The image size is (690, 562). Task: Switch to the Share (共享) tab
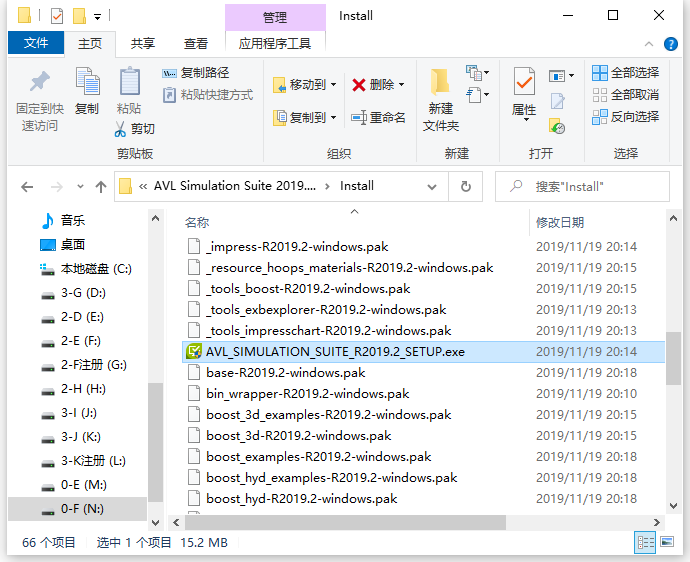(143, 44)
